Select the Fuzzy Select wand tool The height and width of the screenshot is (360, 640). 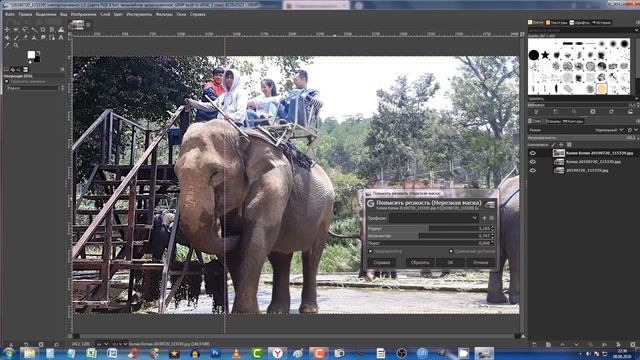[x=34, y=29]
